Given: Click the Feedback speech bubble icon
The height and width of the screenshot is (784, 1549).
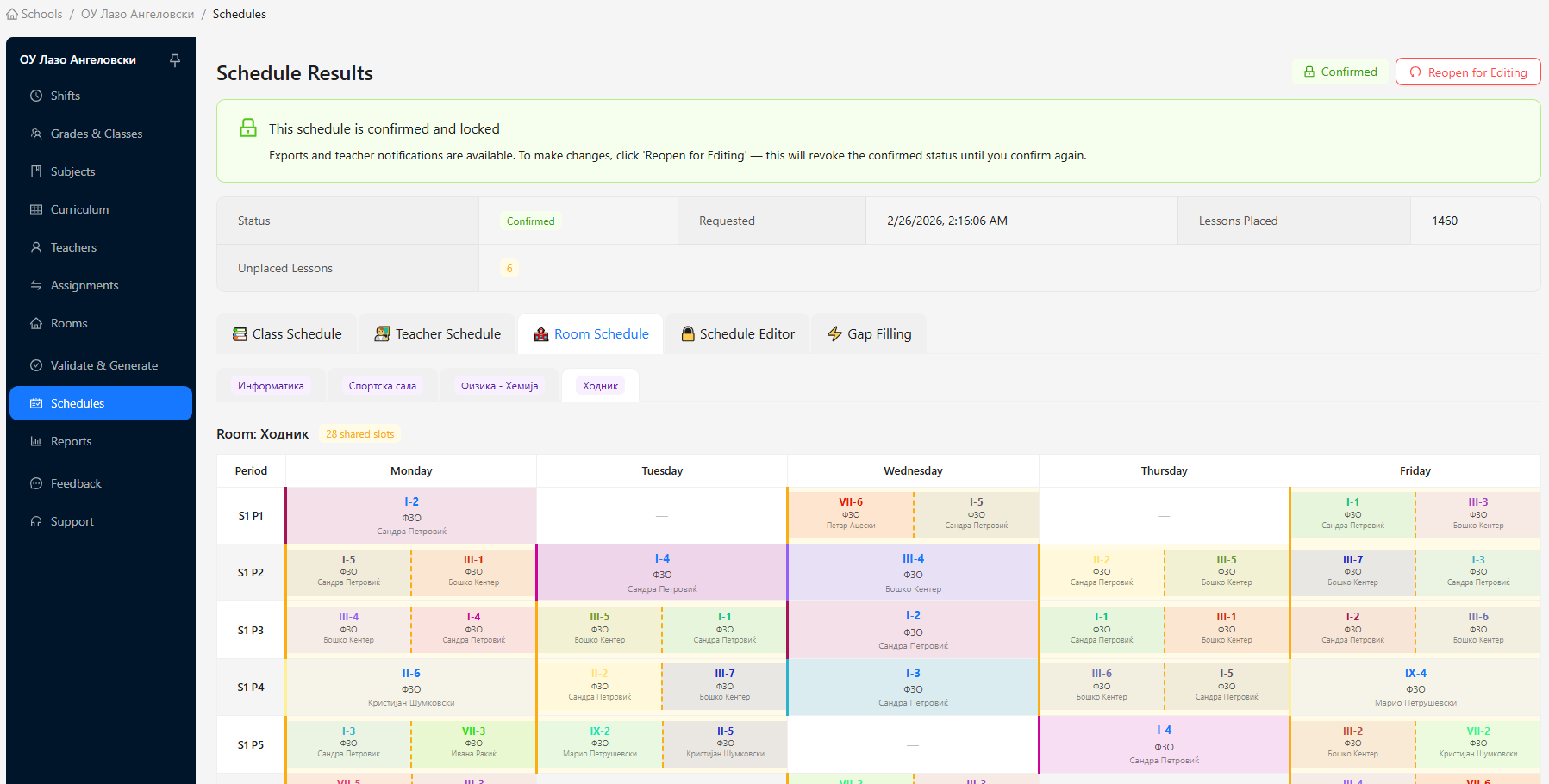Looking at the screenshot, I should click(36, 483).
